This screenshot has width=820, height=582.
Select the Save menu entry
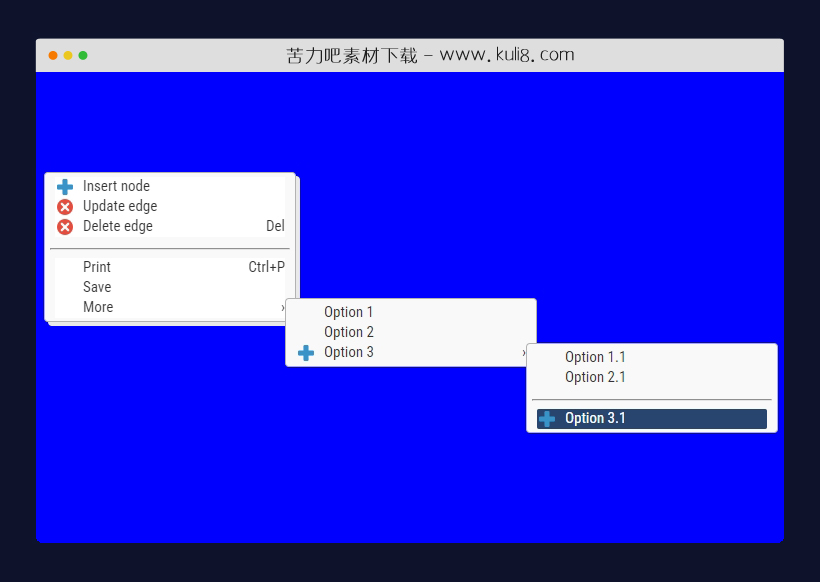click(x=97, y=287)
